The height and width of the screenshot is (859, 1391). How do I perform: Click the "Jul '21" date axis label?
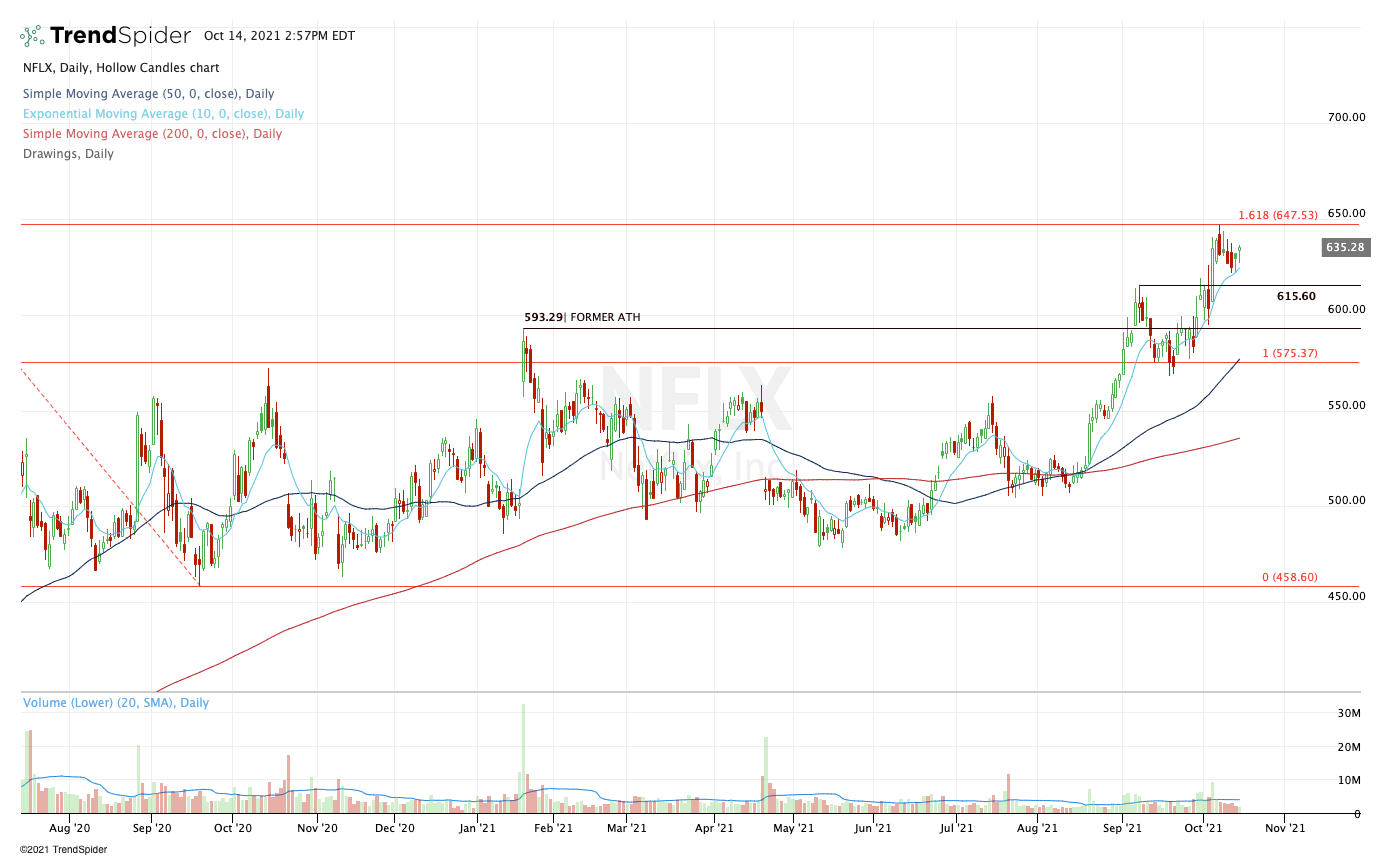[x=957, y=828]
